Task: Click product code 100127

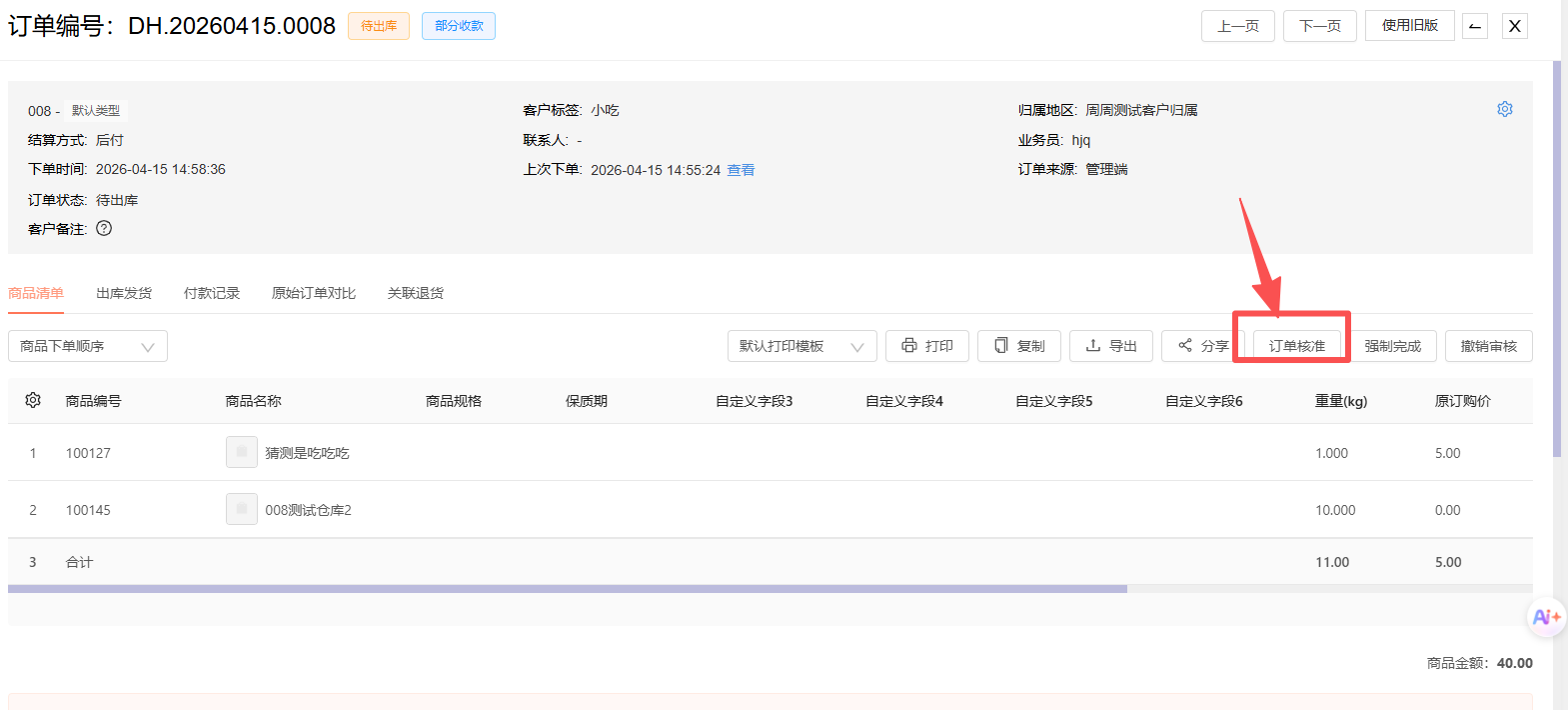Action: click(x=88, y=453)
